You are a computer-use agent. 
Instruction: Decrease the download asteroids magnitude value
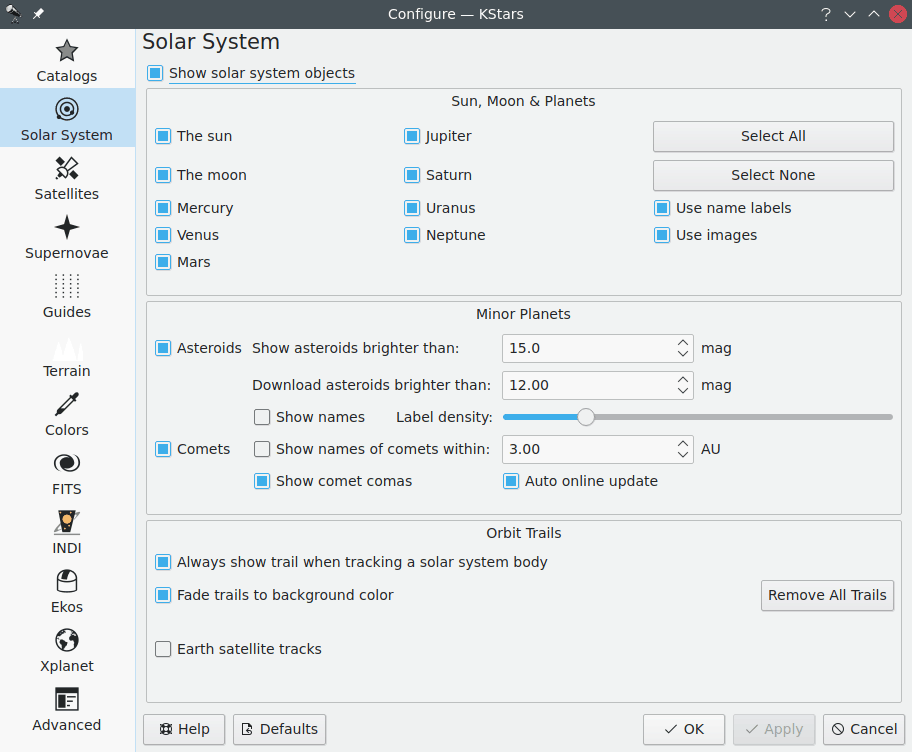coord(683,391)
